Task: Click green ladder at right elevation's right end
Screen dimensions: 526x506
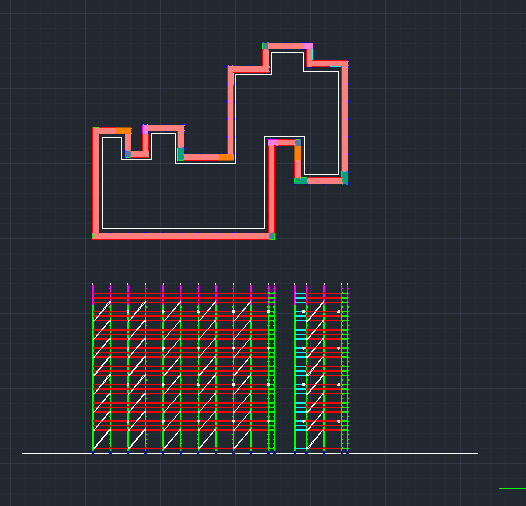Action: pos(345,371)
